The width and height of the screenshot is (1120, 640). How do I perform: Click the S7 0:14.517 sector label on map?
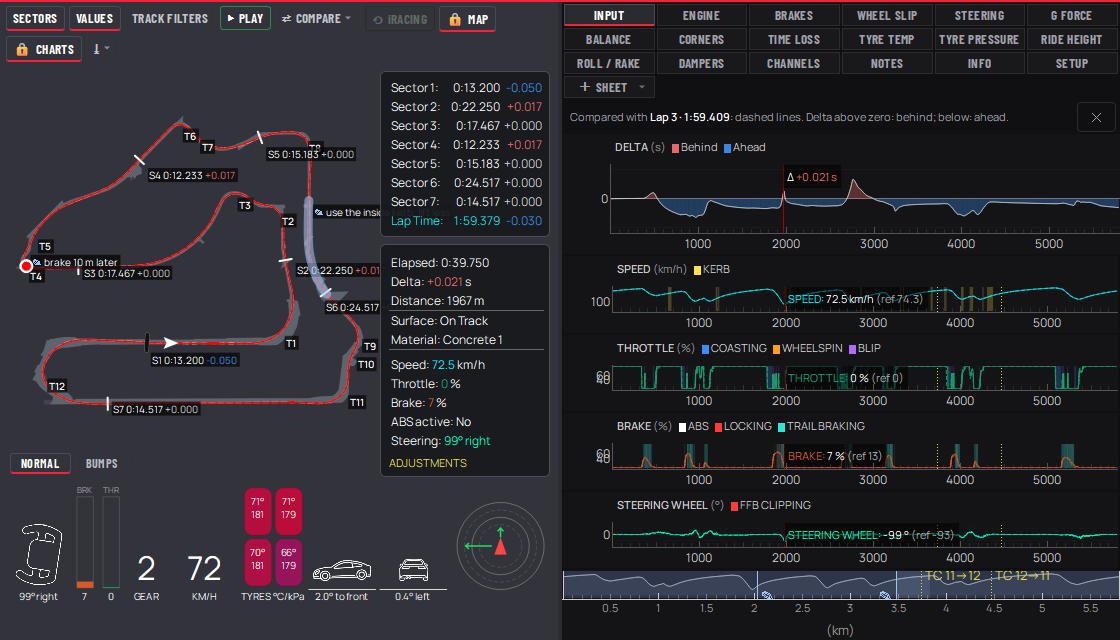[x=155, y=409]
